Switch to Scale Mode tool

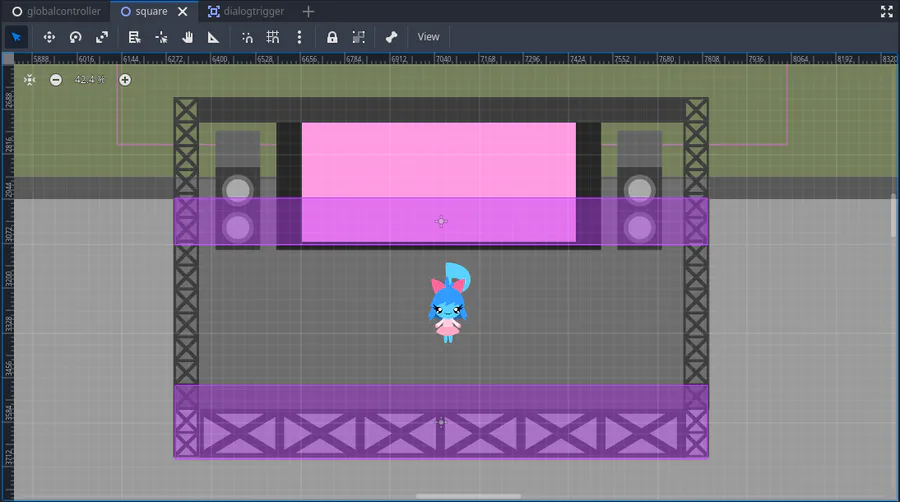tap(102, 37)
